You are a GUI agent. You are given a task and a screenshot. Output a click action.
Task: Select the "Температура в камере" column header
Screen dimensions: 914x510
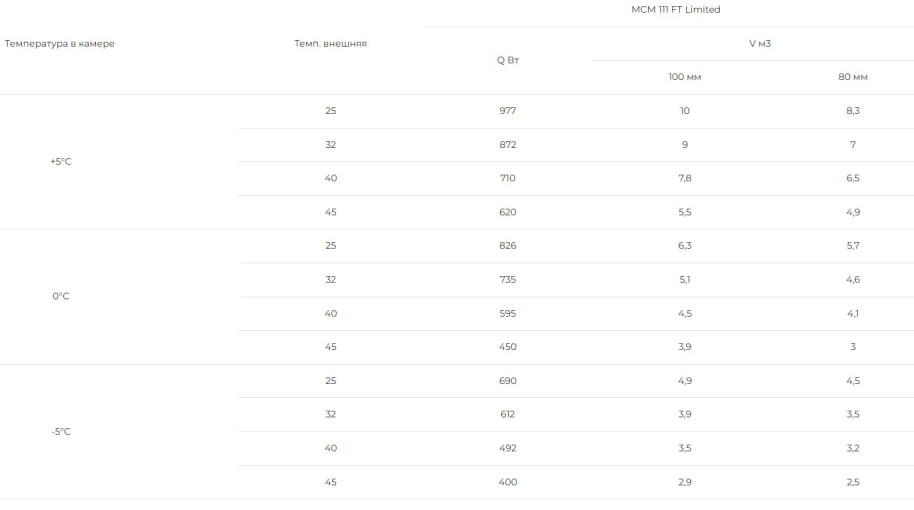[60, 44]
